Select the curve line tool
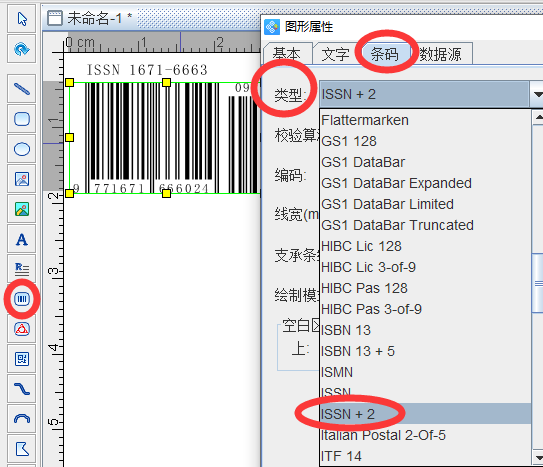This screenshot has height=467, width=543. [21, 389]
